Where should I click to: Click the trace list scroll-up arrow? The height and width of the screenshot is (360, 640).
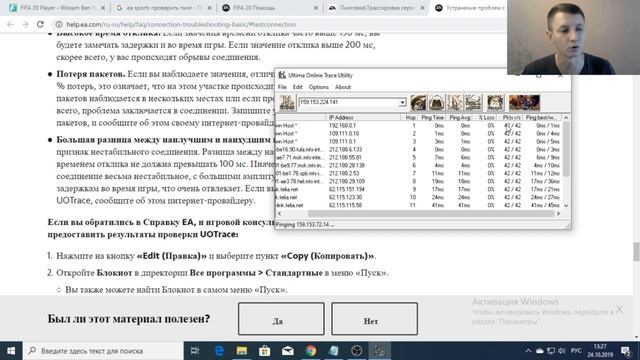point(566,118)
